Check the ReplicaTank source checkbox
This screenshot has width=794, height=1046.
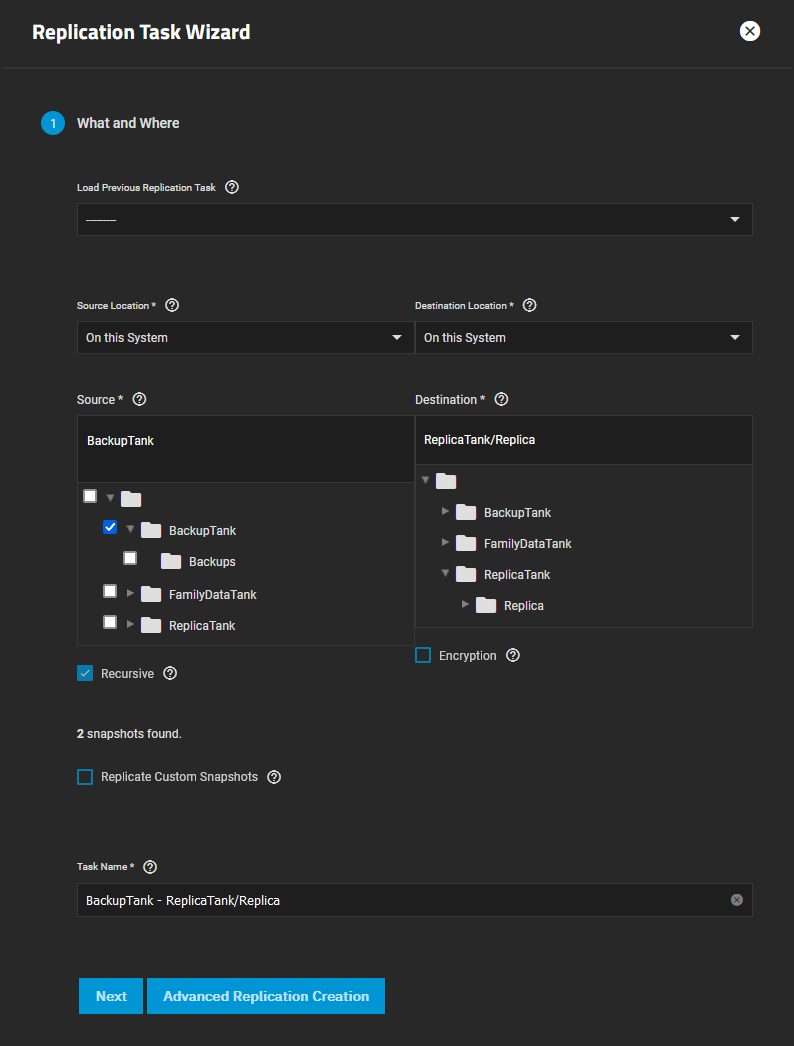[110, 622]
